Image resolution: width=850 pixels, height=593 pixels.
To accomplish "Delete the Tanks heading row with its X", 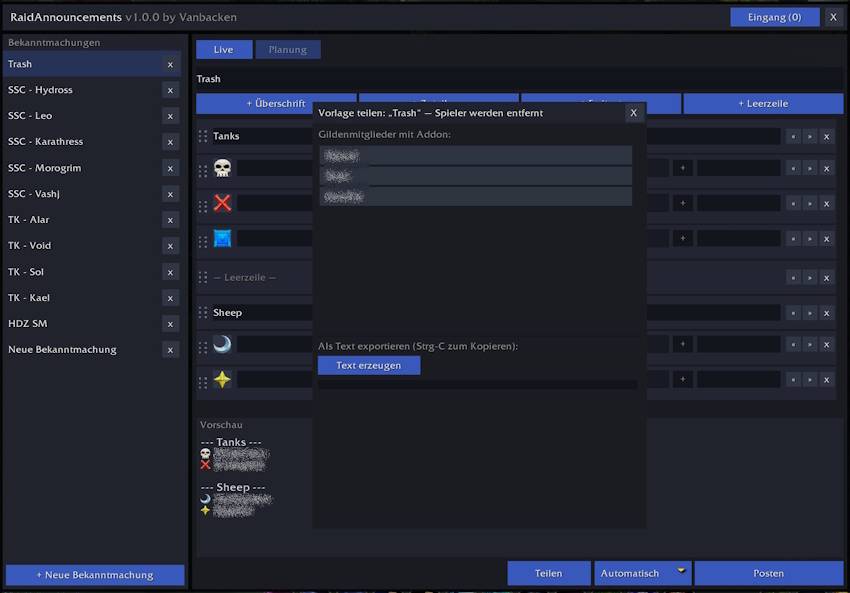I will coord(827,137).
